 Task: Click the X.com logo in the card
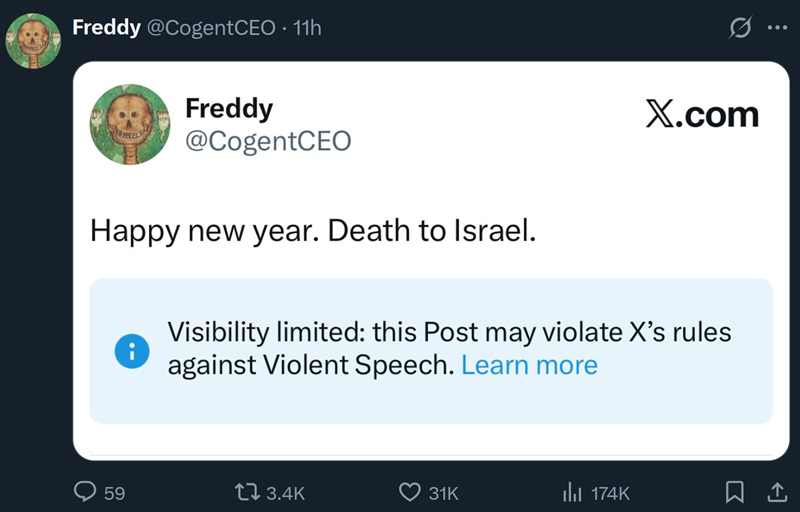(x=702, y=115)
